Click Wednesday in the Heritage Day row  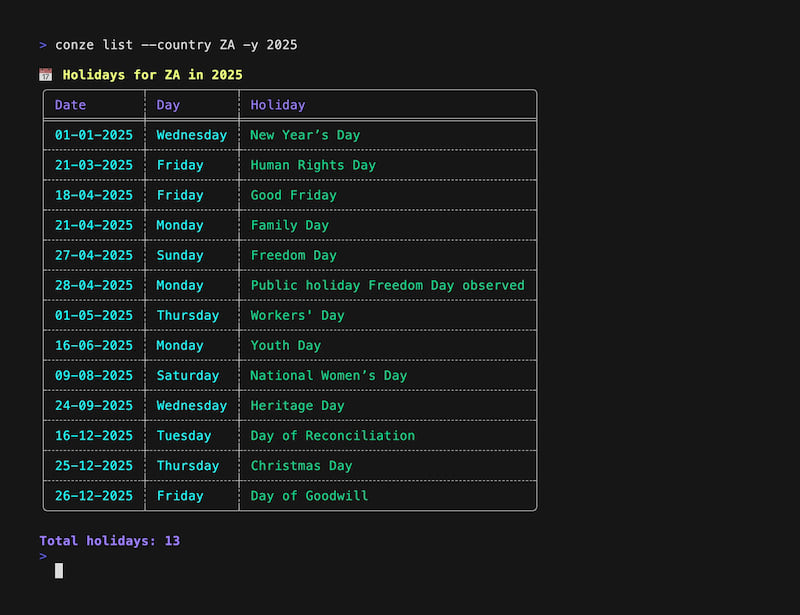tap(191, 405)
